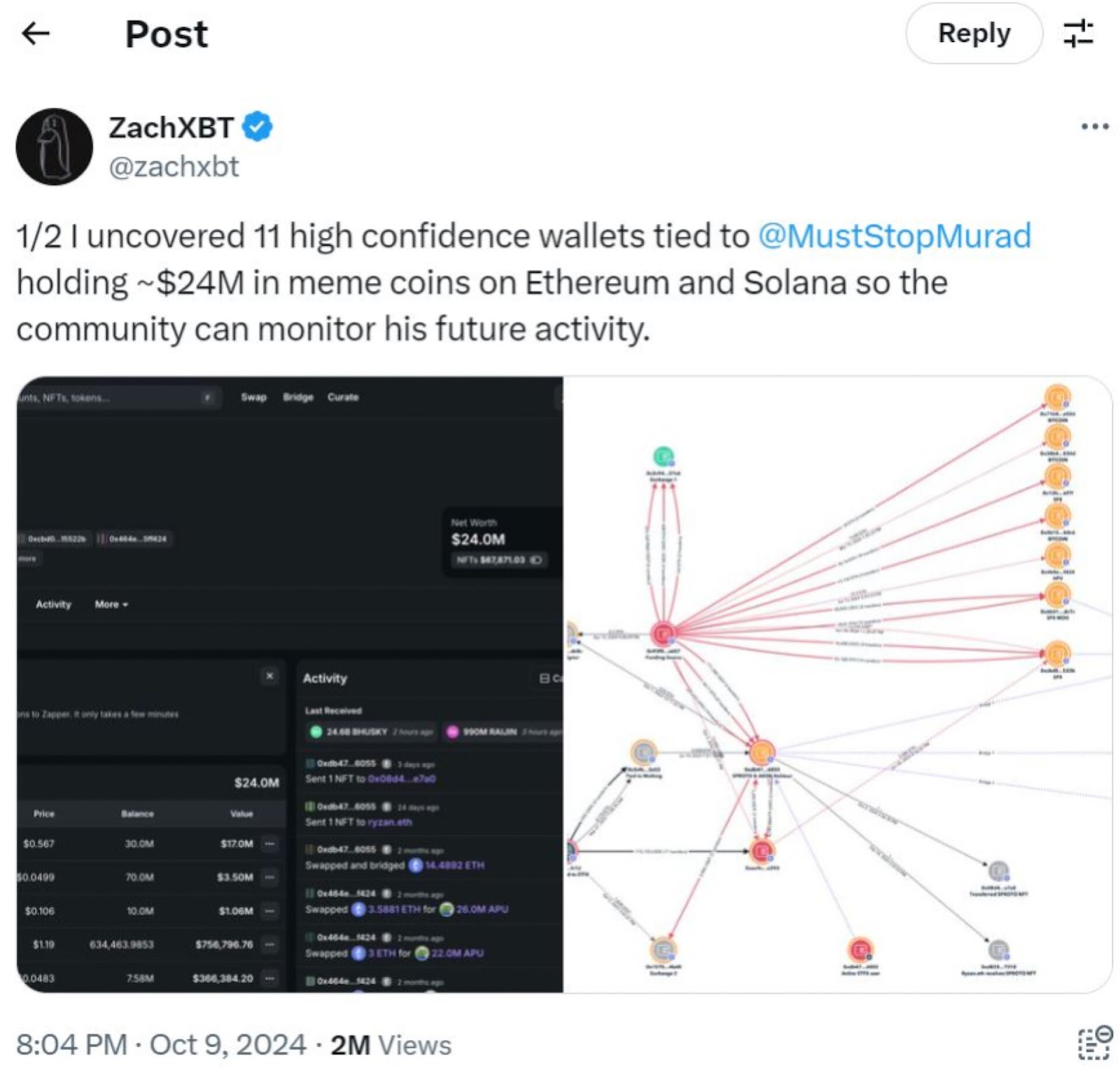
Task: Go back using the left arrow
Action: tap(36, 33)
